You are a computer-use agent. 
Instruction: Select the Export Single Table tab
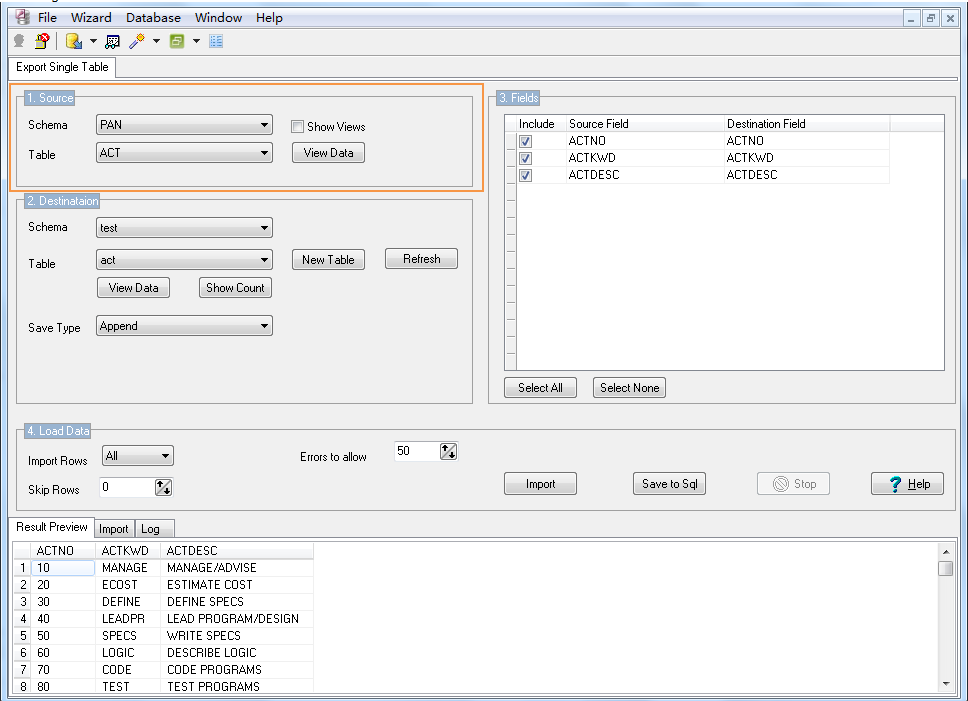point(62,67)
